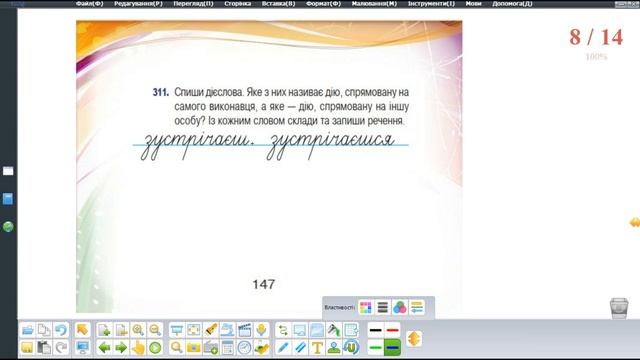Click the microphone icon
The height and width of the screenshot is (360, 640).
click(x=261, y=330)
